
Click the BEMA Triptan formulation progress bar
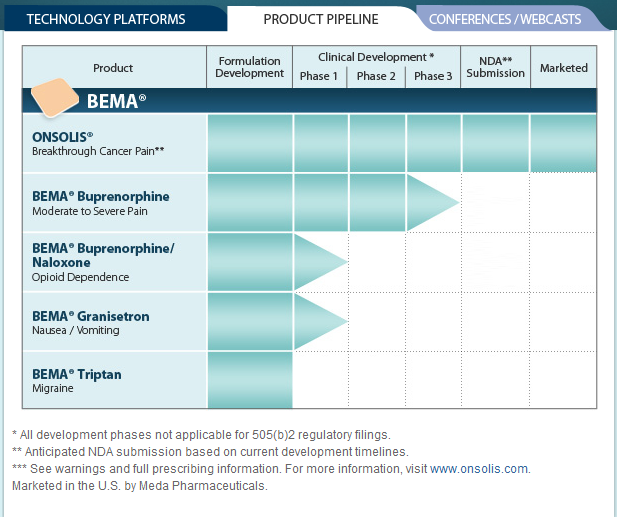(250, 380)
